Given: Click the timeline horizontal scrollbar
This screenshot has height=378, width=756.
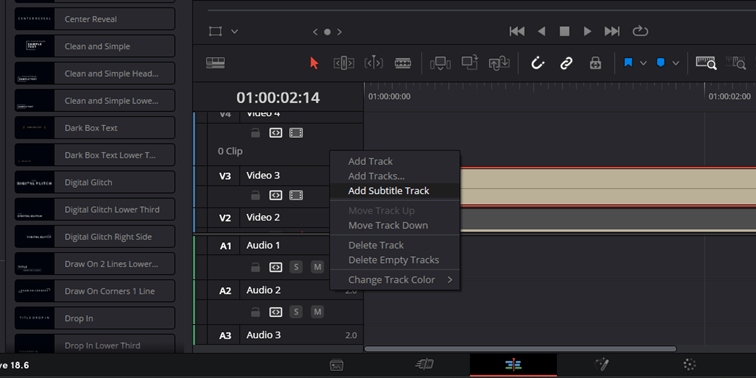Looking at the screenshot, I should point(520,349).
